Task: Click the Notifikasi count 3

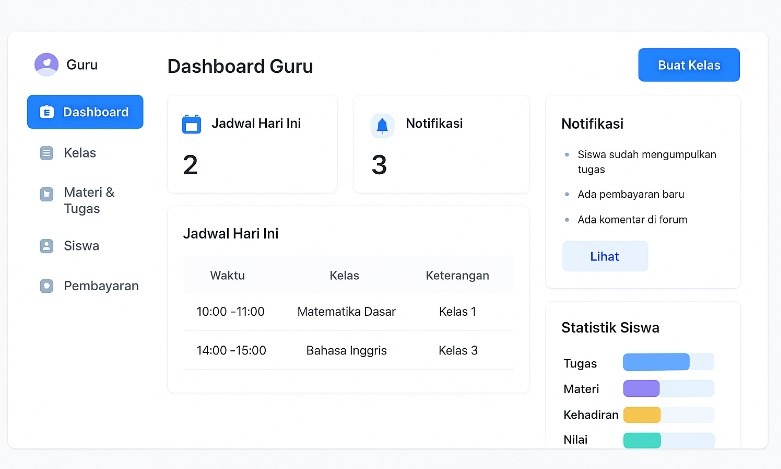Action: coord(379,165)
